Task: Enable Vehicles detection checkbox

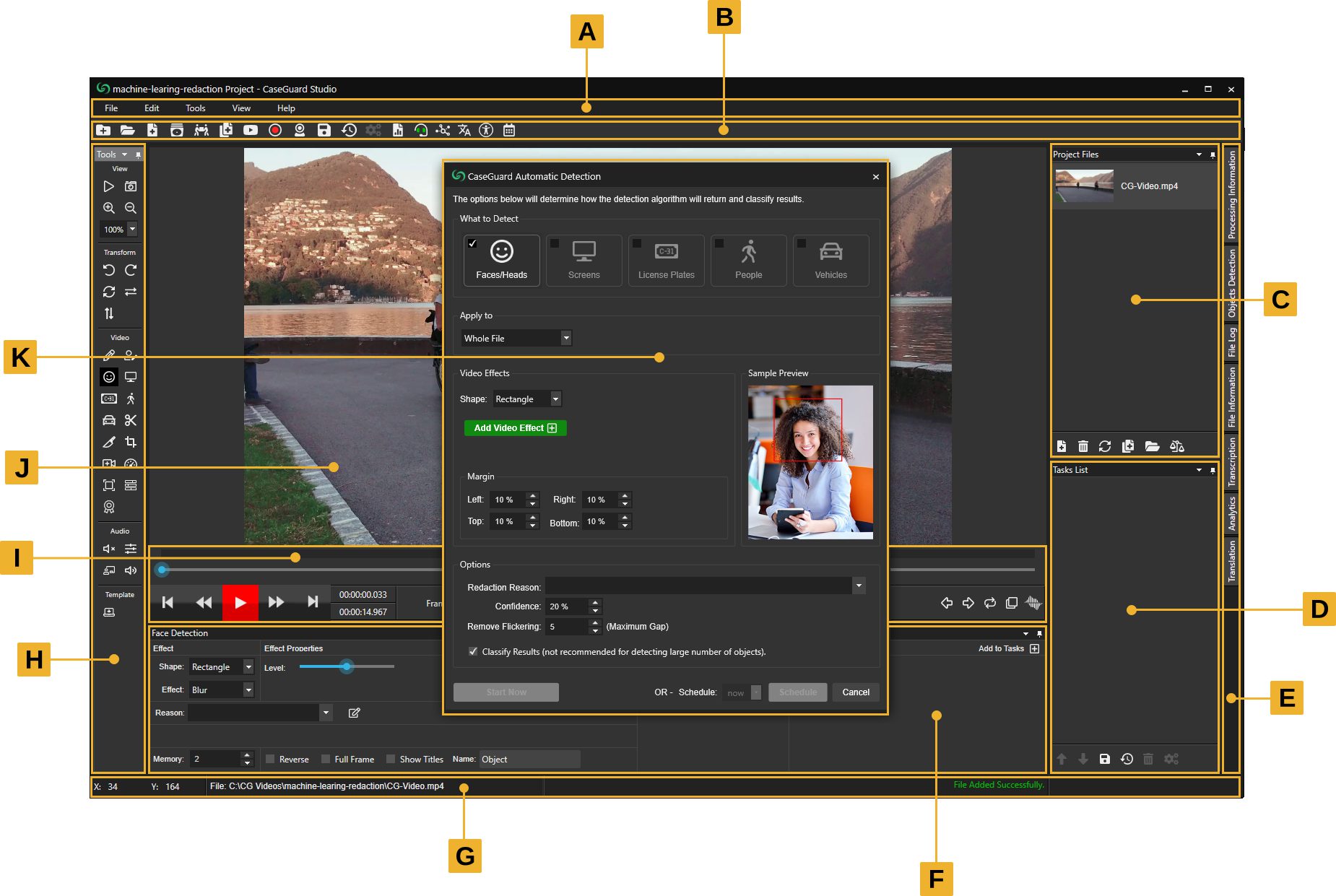Action: tap(802, 243)
